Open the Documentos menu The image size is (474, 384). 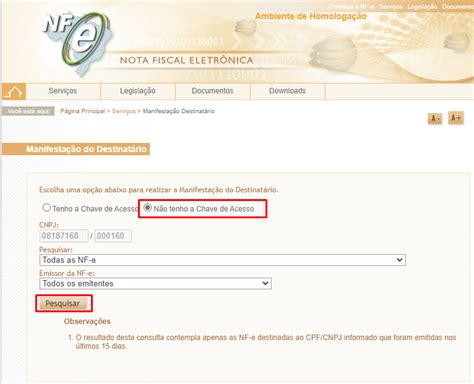[x=212, y=91]
